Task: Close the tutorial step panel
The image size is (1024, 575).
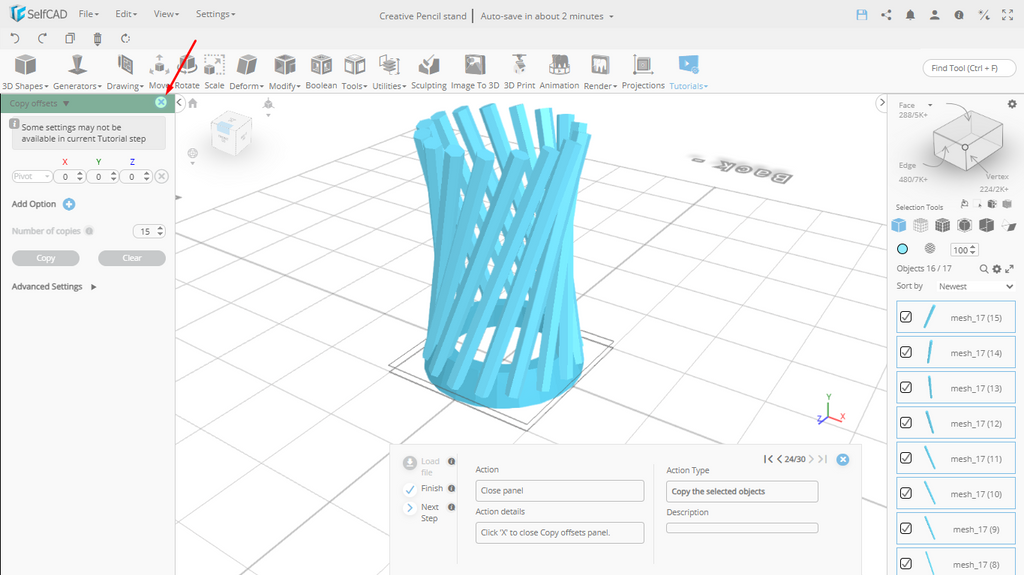Action: coord(843,459)
